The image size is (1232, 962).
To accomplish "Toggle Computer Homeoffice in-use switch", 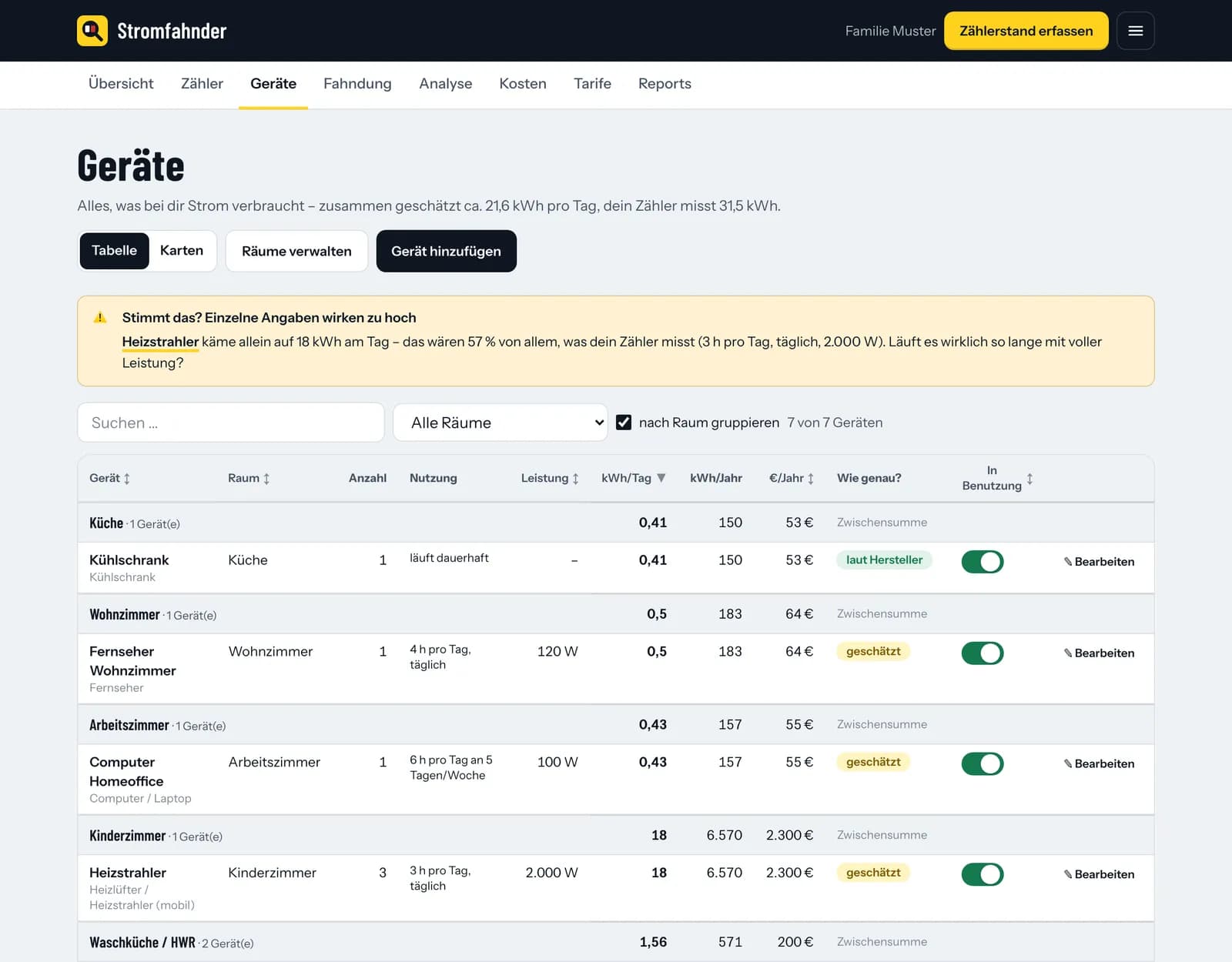I will [x=983, y=764].
